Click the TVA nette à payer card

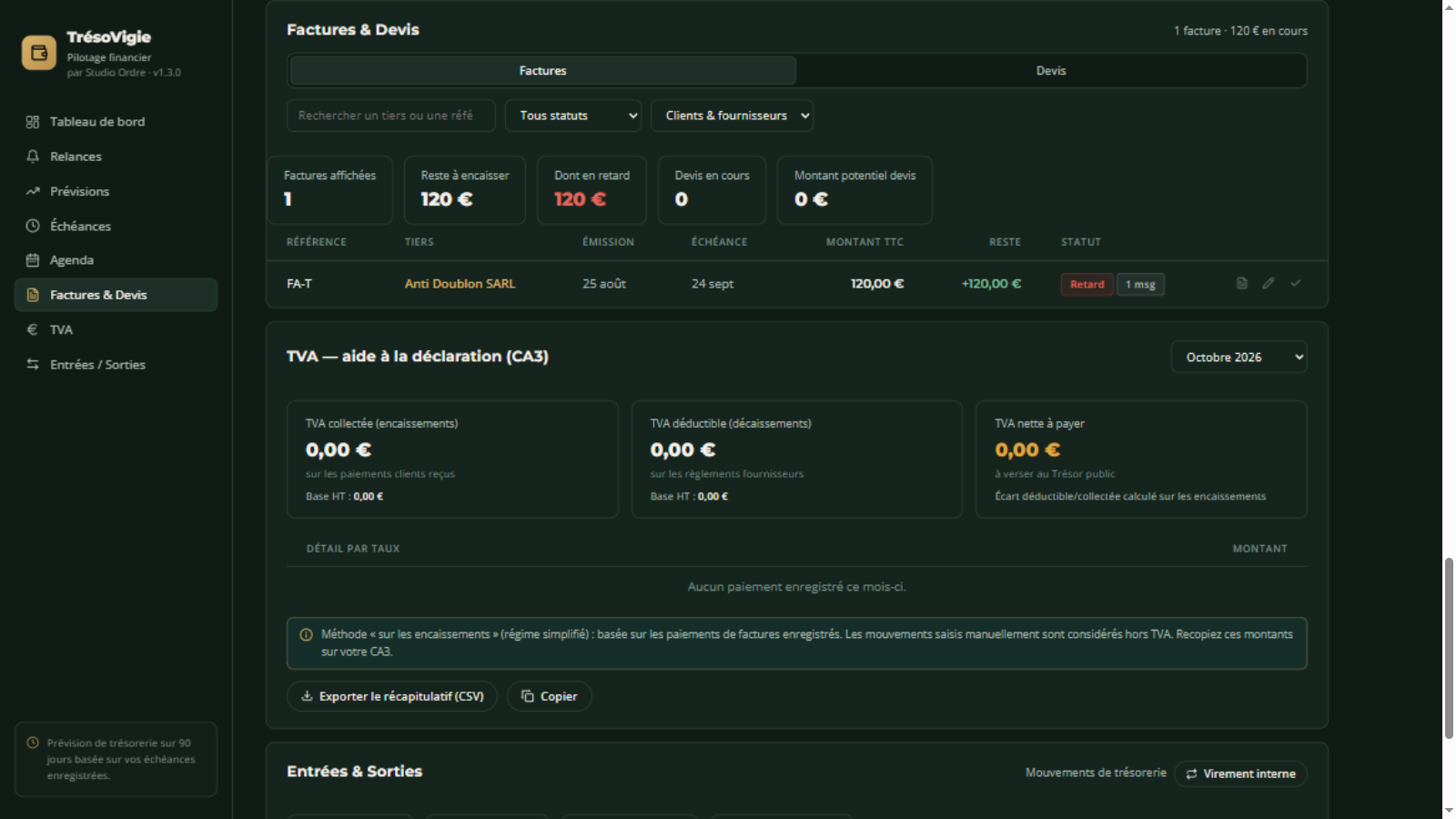pos(1141,460)
